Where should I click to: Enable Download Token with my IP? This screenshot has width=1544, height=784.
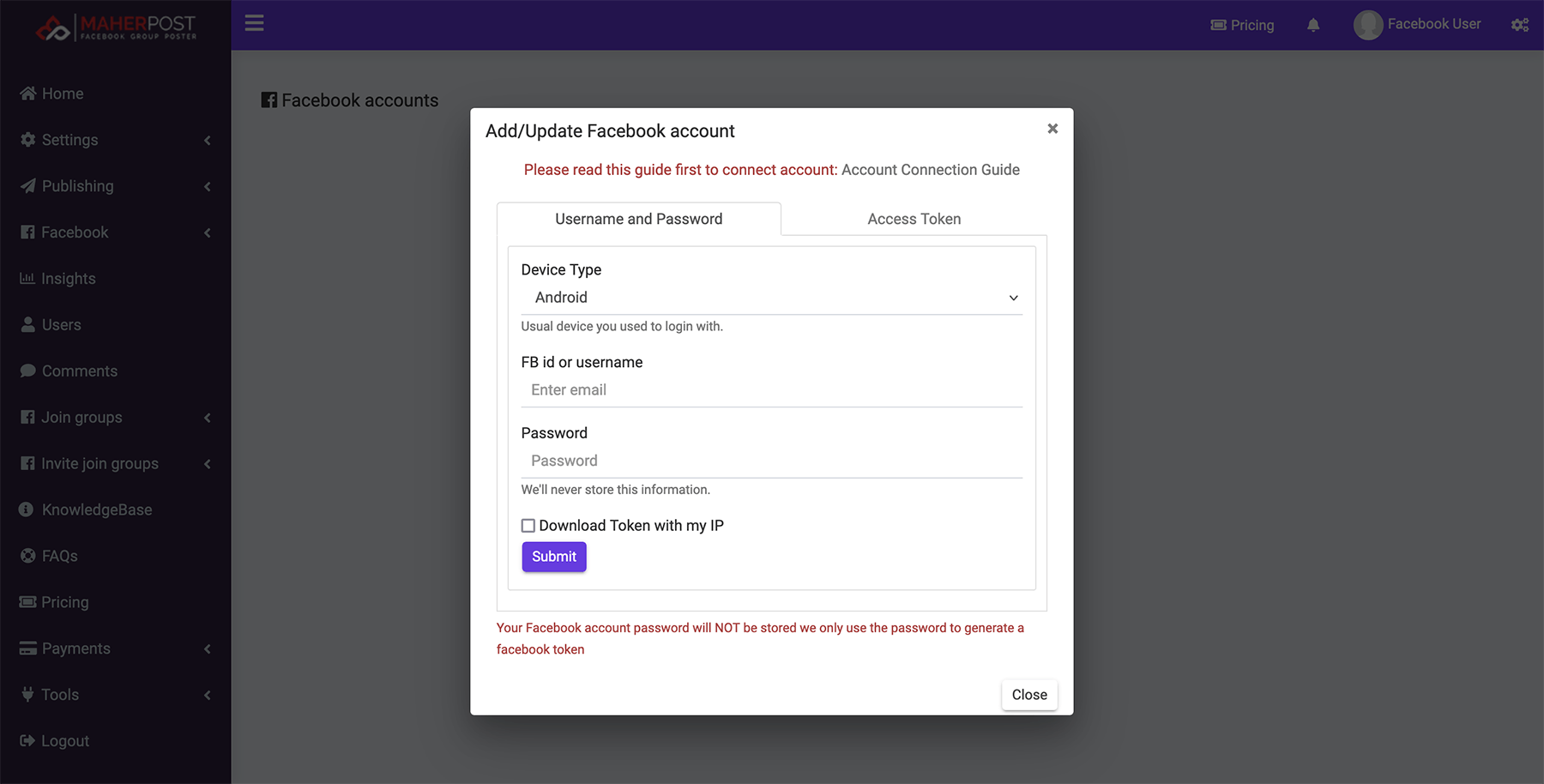coord(528,526)
